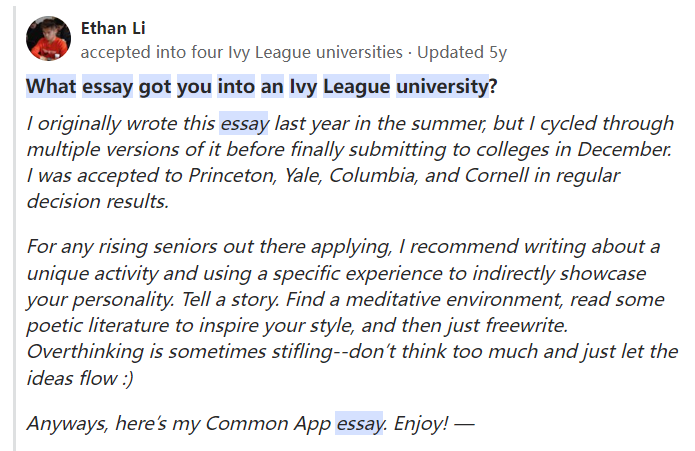This screenshot has width=695, height=451.
Task: Click the word 'December' in the first paragraph
Action: click(625, 149)
